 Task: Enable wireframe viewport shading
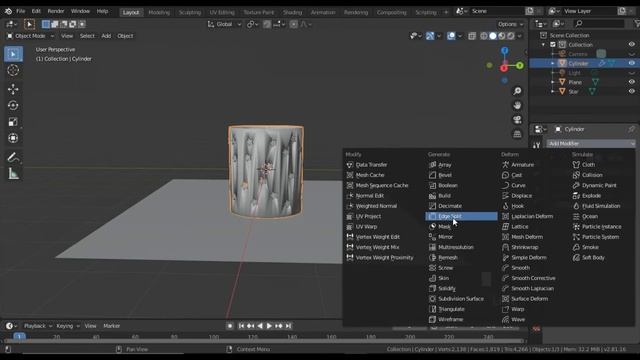[x=484, y=36]
